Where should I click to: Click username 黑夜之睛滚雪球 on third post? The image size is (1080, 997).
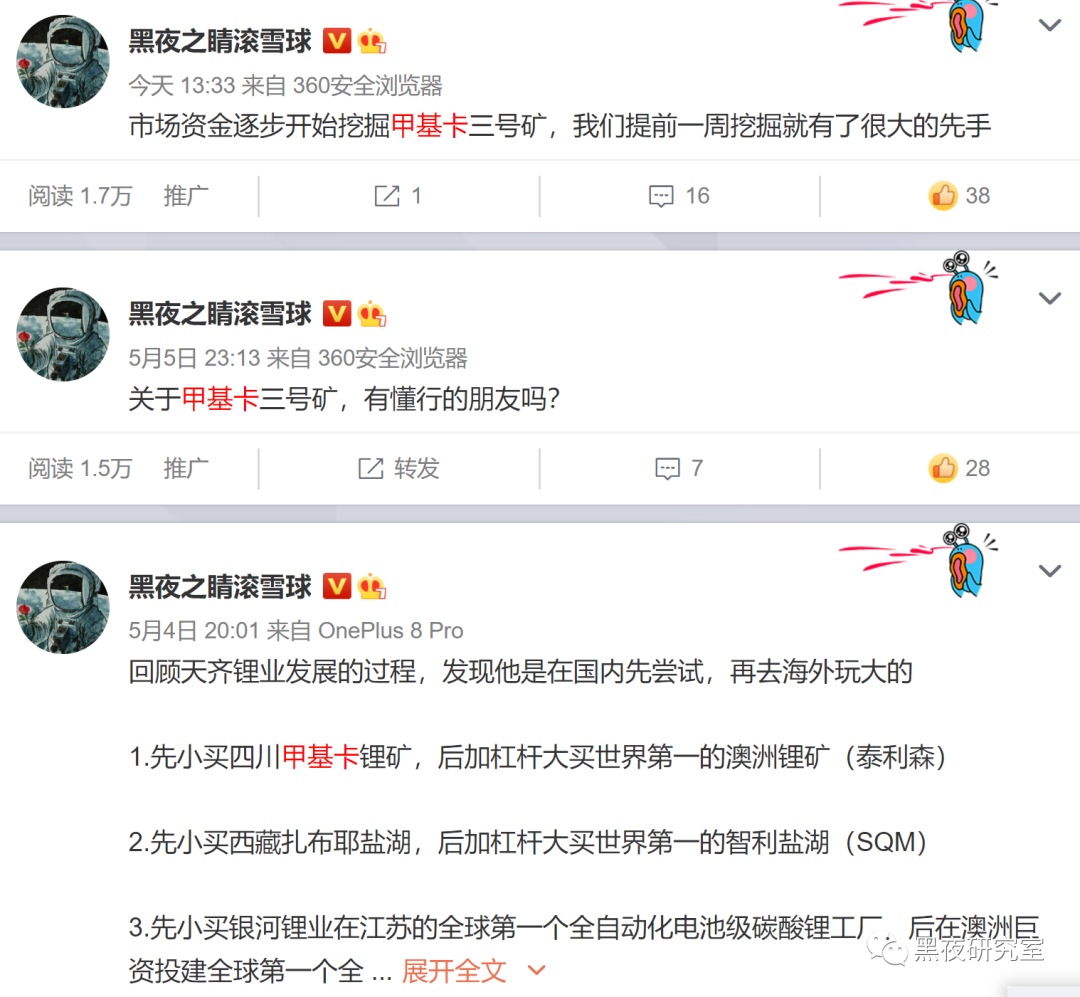(220, 587)
